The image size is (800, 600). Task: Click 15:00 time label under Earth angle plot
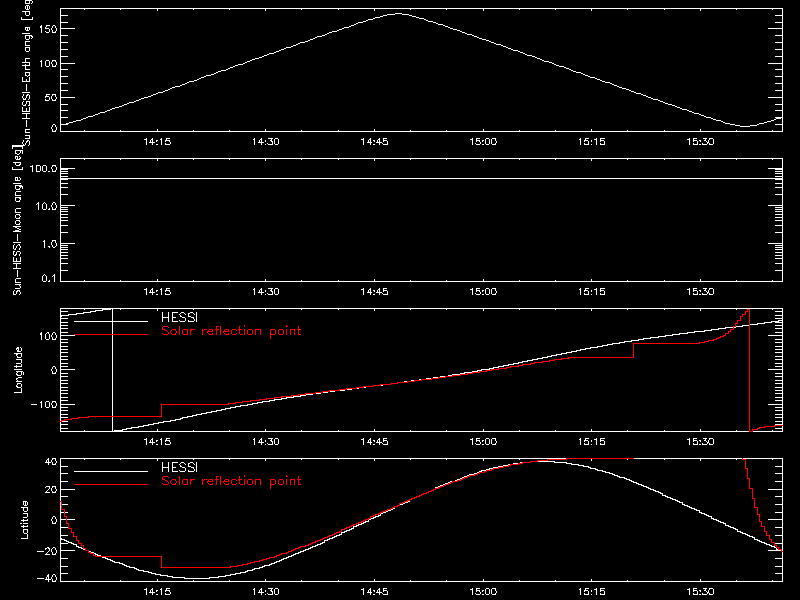[x=483, y=141]
